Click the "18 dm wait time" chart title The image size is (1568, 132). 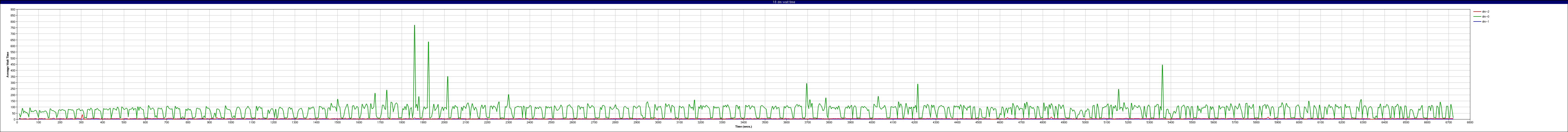783,2
